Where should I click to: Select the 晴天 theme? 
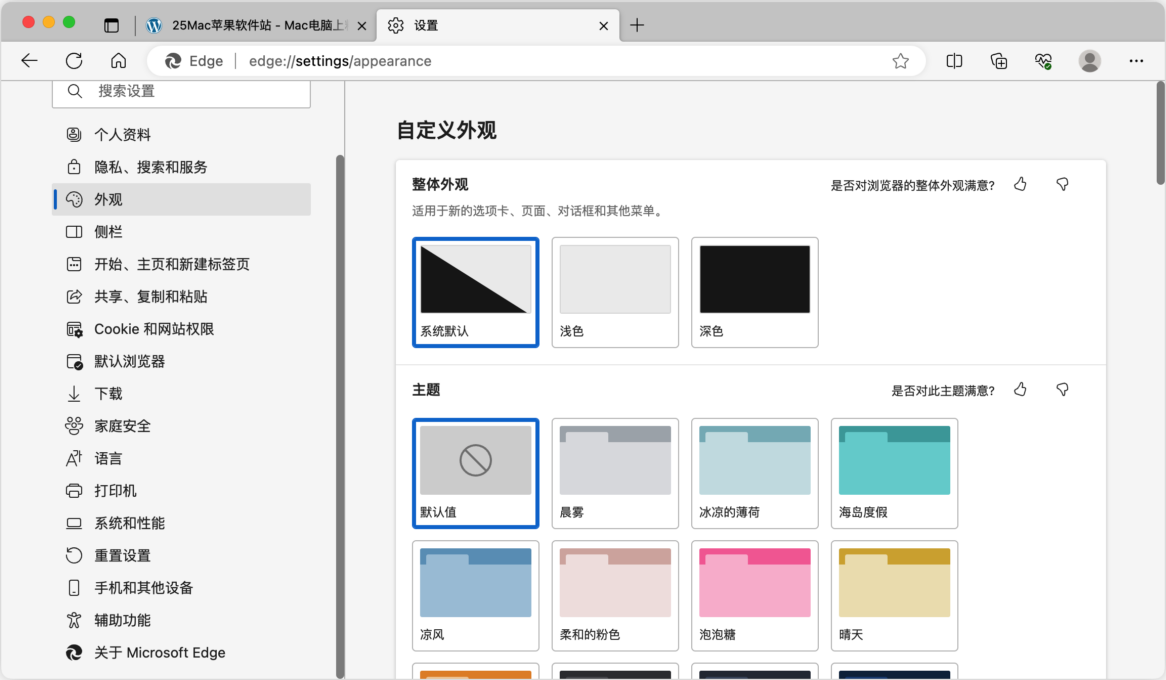895,596
